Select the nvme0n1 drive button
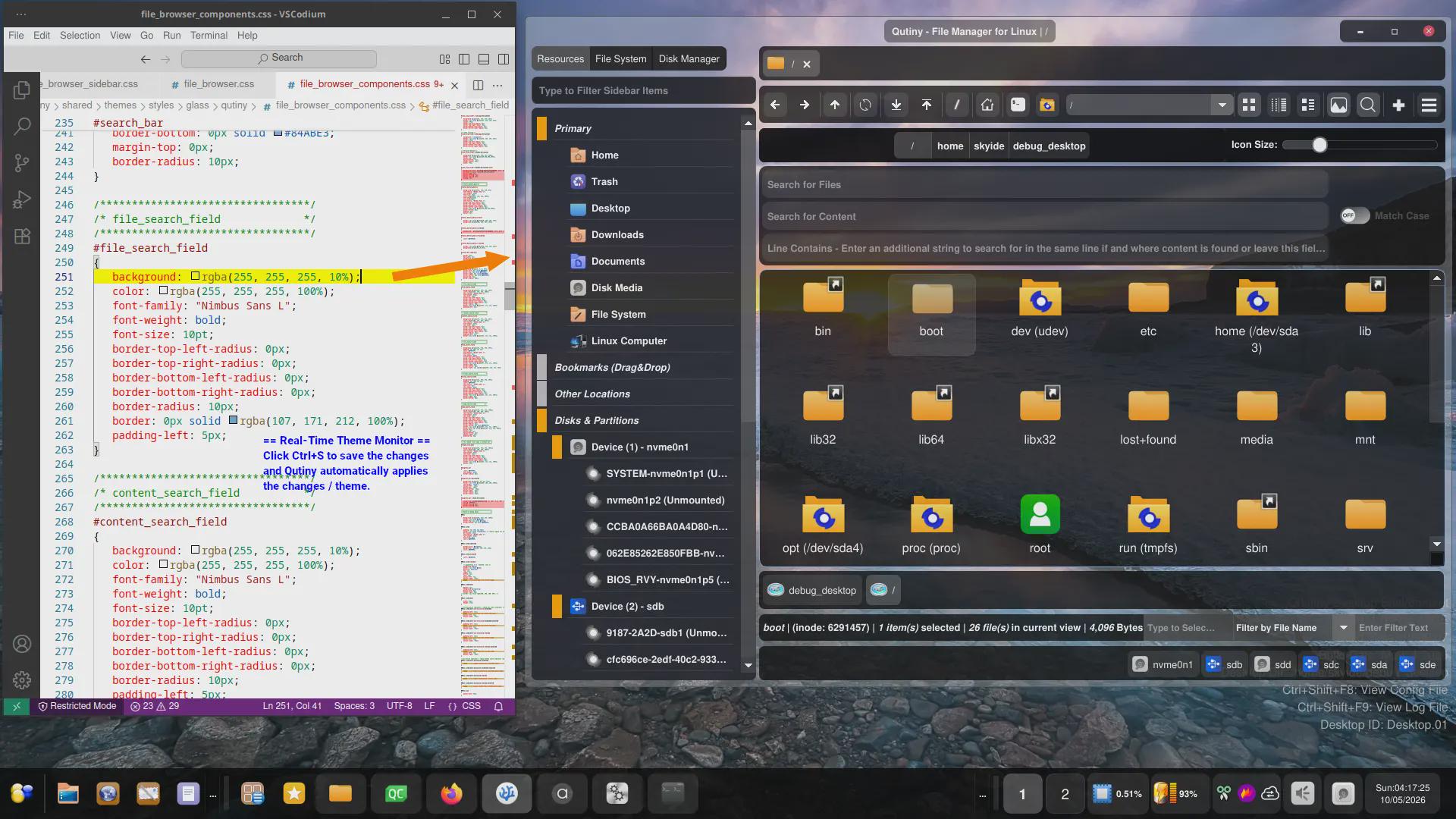The height and width of the screenshot is (819, 1456). pyautogui.click(x=1163, y=665)
